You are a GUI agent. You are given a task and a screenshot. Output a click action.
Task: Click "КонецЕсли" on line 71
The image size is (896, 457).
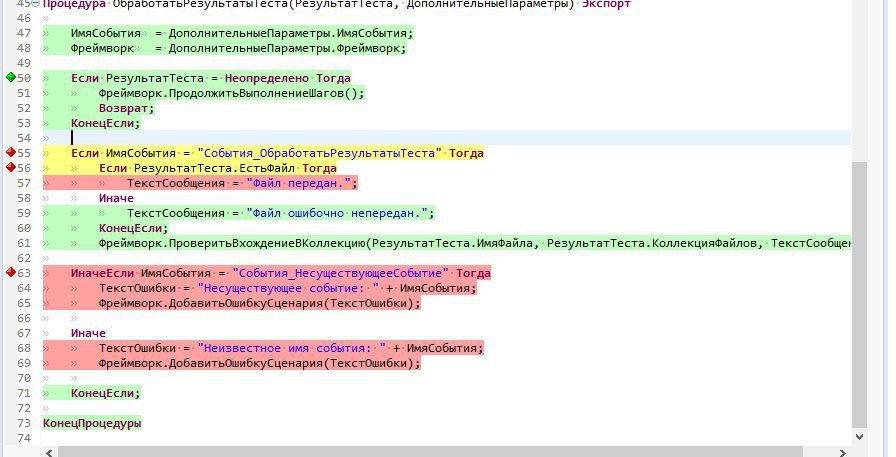click(102, 393)
